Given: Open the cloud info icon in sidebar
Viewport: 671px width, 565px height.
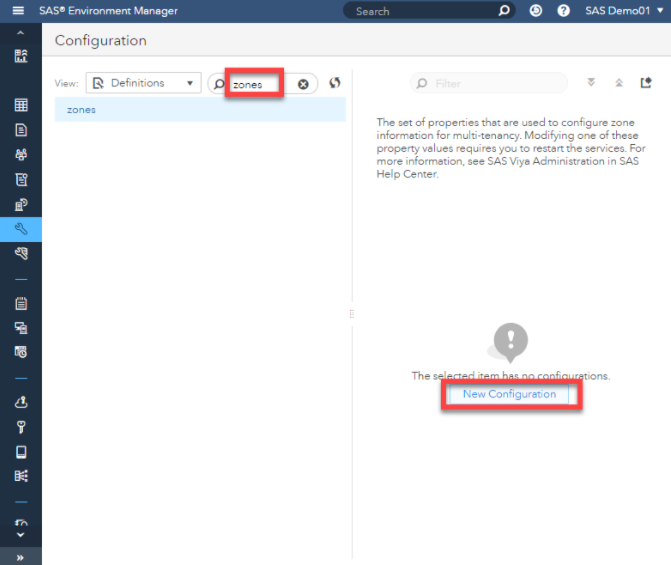Looking at the screenshot, I should (21, 402).
